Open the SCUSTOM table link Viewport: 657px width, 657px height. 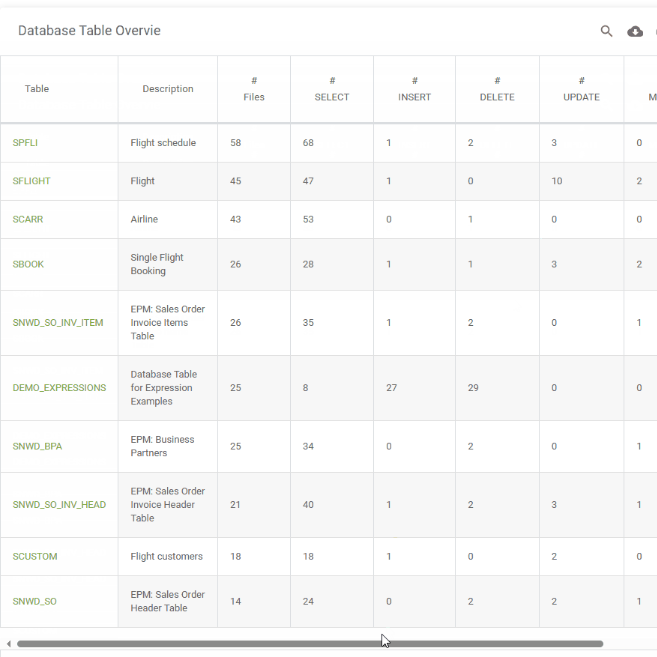(35, 556)
